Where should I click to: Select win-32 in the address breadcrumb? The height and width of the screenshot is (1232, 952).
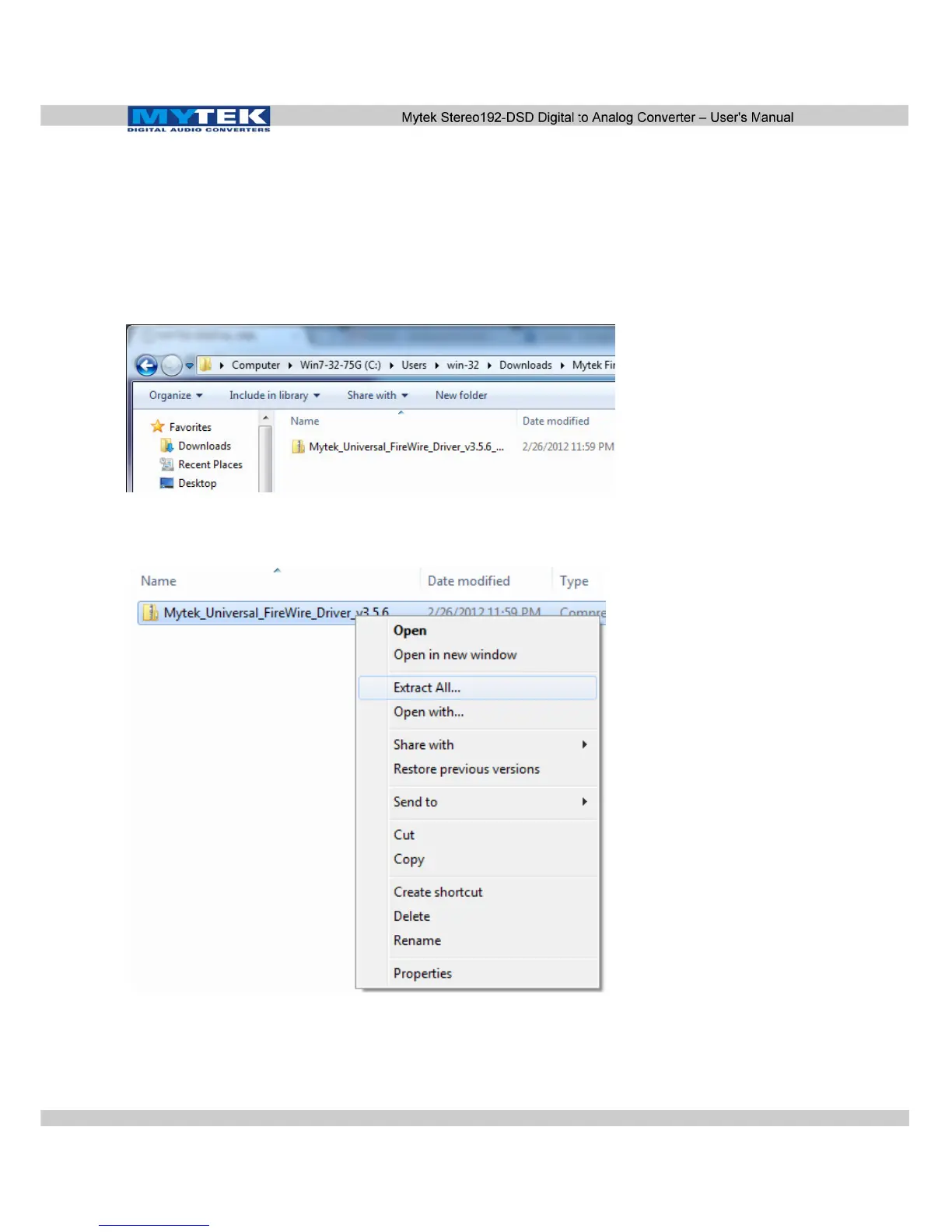463,365
